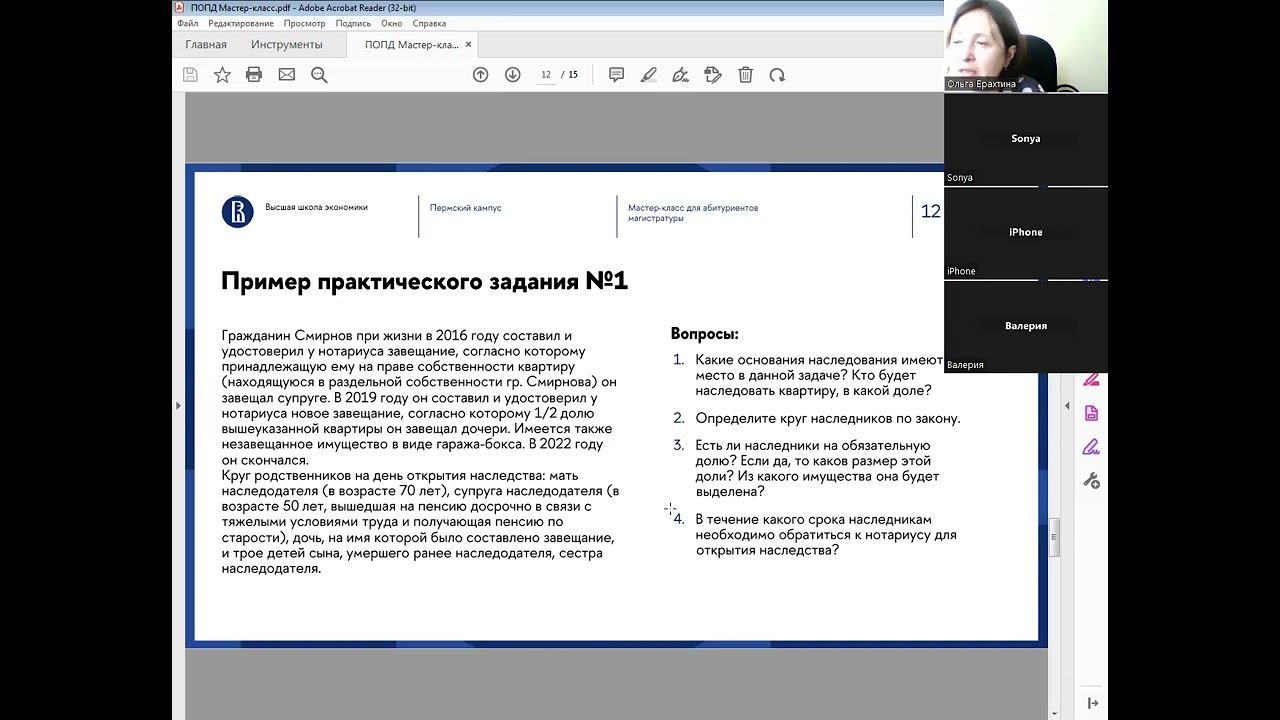Click the fourth question about срока обращения к нотариусу
Viewport: 1280px width, 720px height.
coord(826,535)
